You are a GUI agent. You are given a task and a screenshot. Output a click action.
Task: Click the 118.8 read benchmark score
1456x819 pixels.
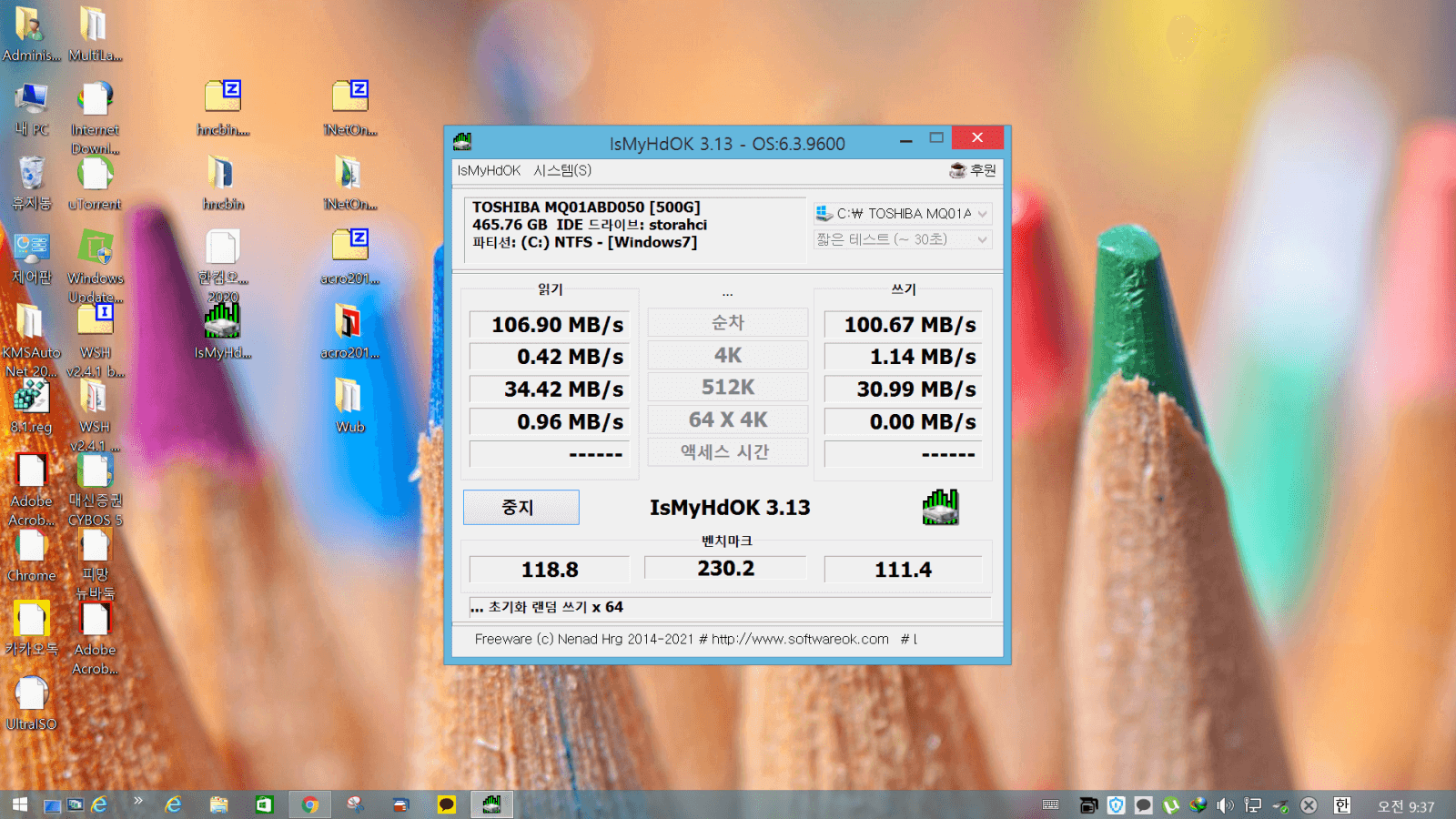click(x=550, y=570)
